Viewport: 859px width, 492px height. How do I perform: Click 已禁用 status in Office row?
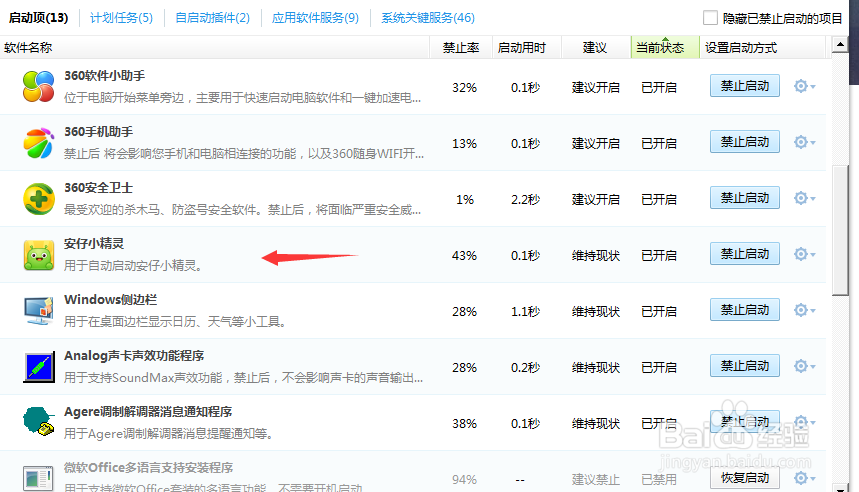(x=658, y=479)
